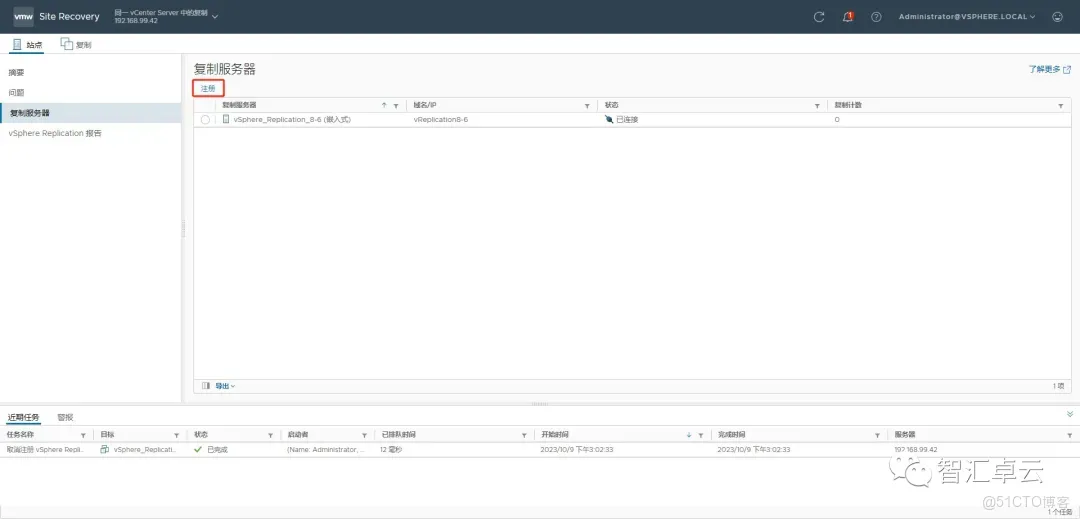Viewport: 1080px width, 519px height.
Task: Filter the 已排队时间 column
Action: [x=524, y=436]
